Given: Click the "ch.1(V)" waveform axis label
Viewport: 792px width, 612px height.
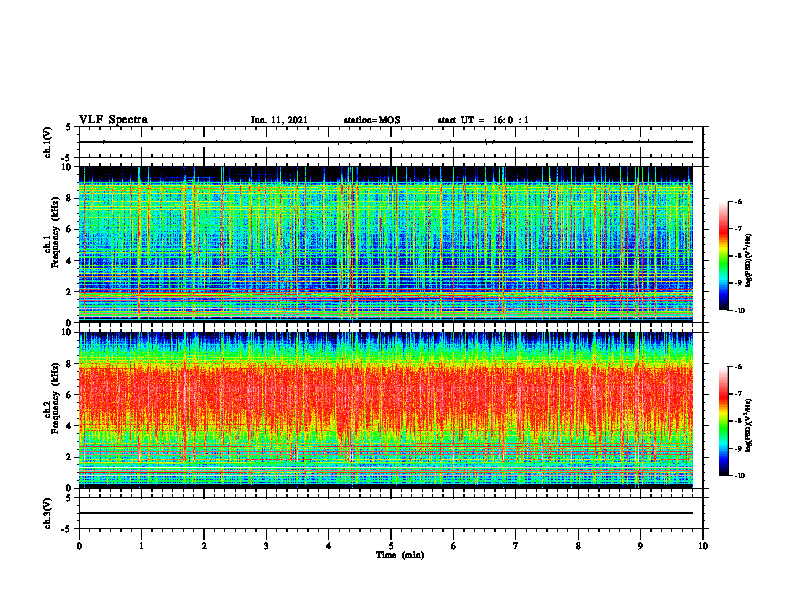Looking at the screenshot, I should tap(48, 142).
